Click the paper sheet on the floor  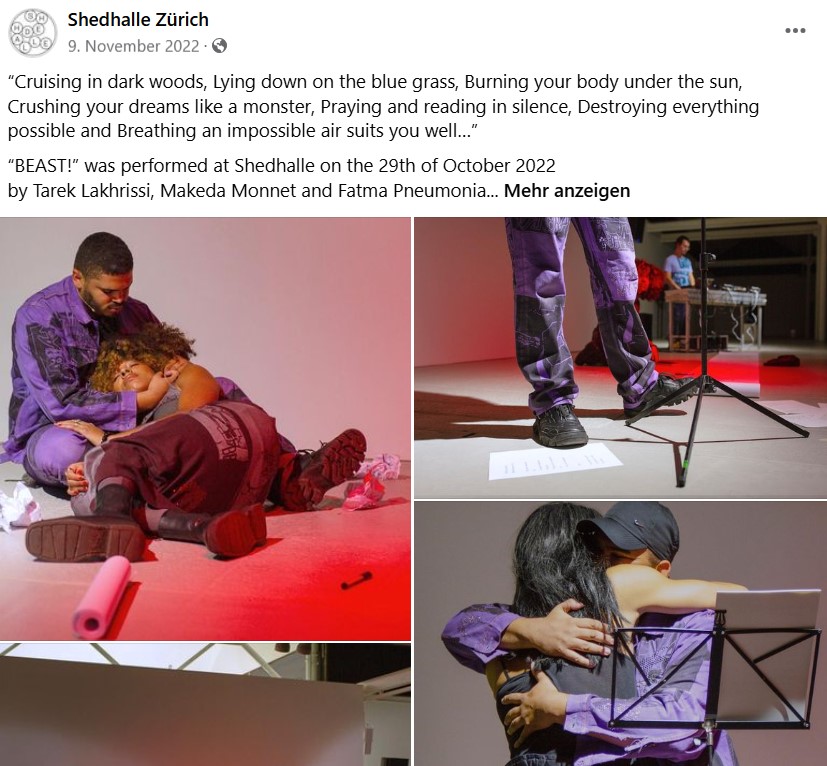[554, 462]
